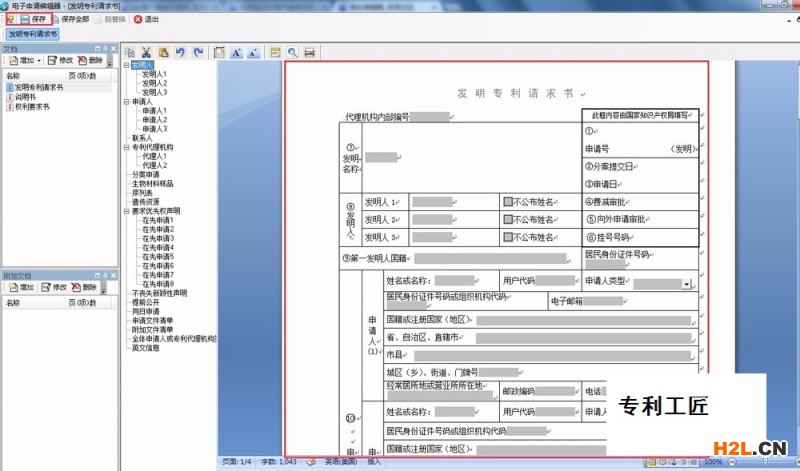Open the 申请人类型 dropdown
This screenshot has width=800, height=471.
click(x=687, y=284)
